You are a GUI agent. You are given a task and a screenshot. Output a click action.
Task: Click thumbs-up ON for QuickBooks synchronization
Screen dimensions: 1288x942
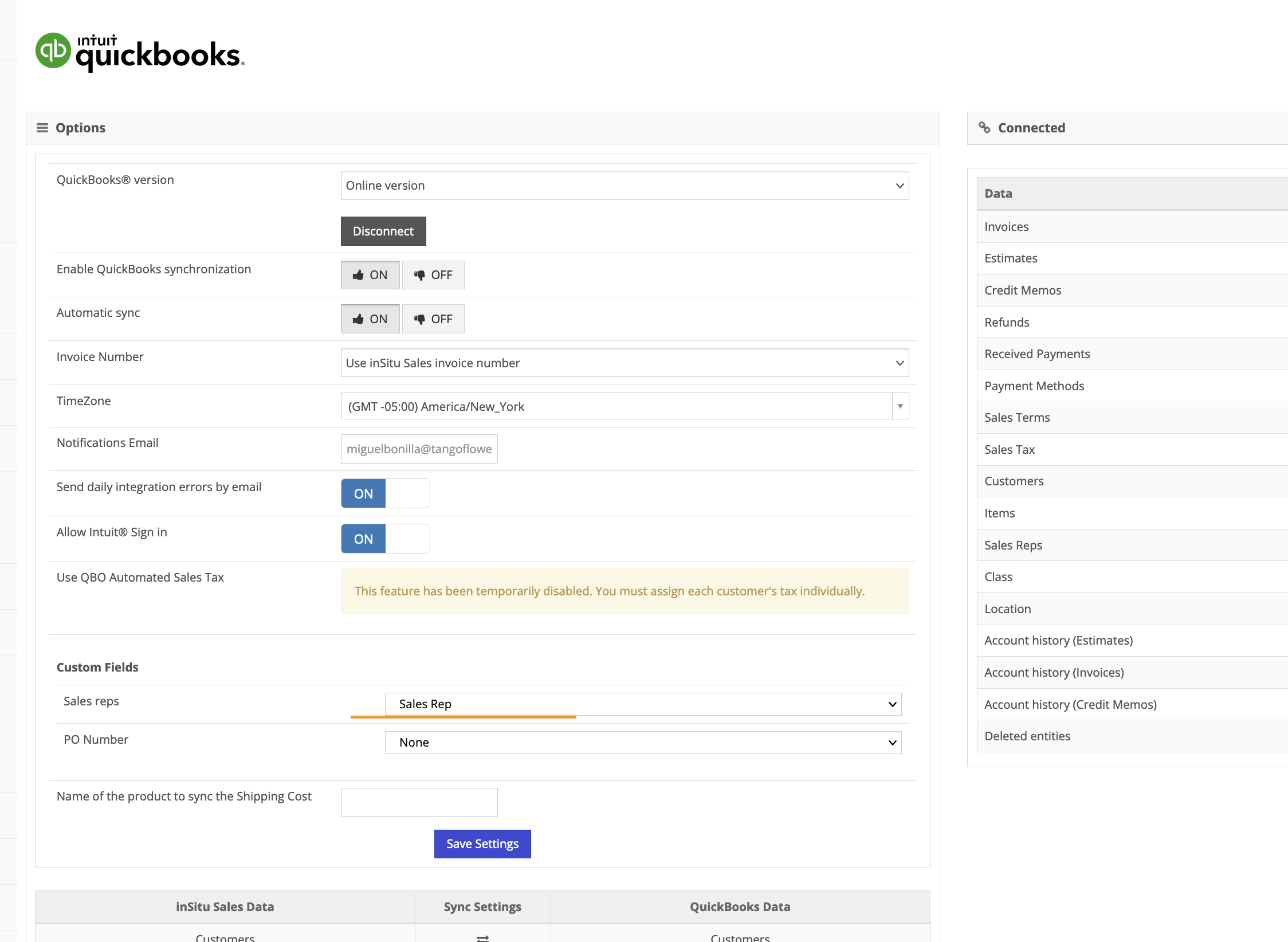pyautogui.click(x=370, y=275)
